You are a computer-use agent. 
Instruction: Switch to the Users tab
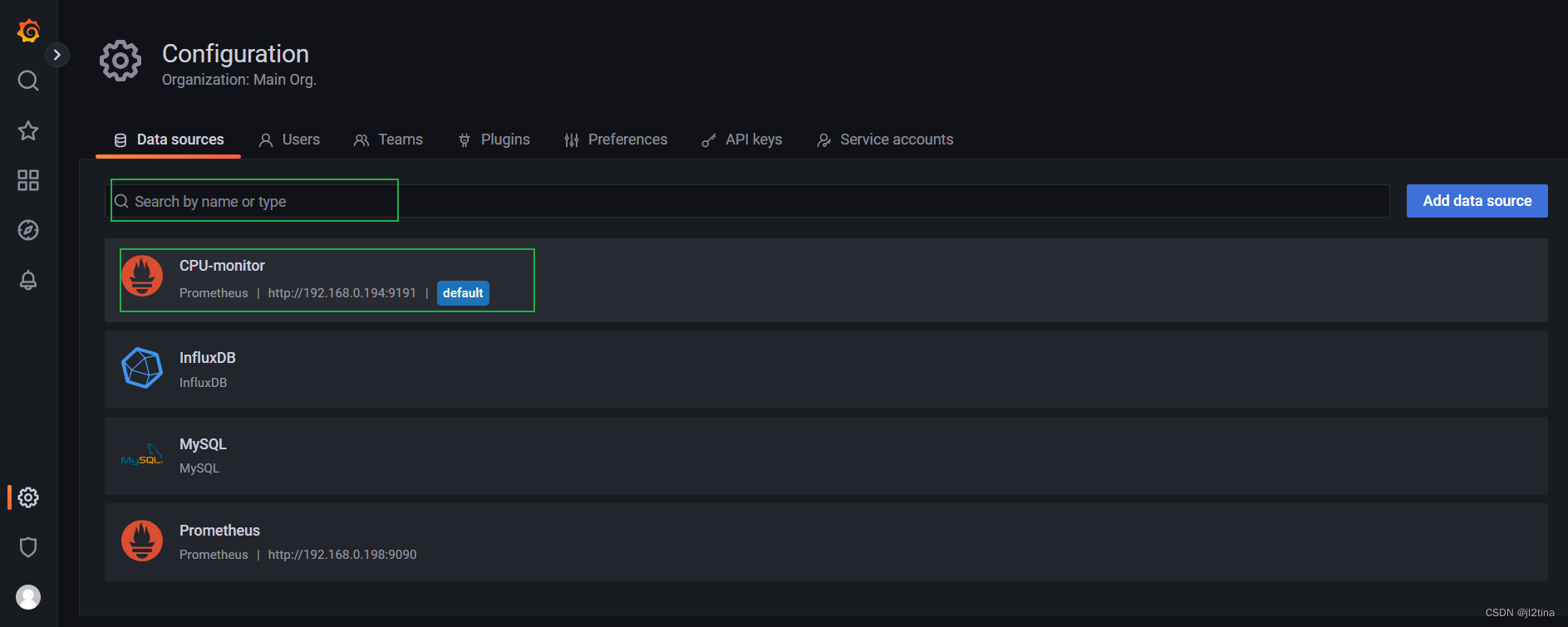[x=289, y=140]
